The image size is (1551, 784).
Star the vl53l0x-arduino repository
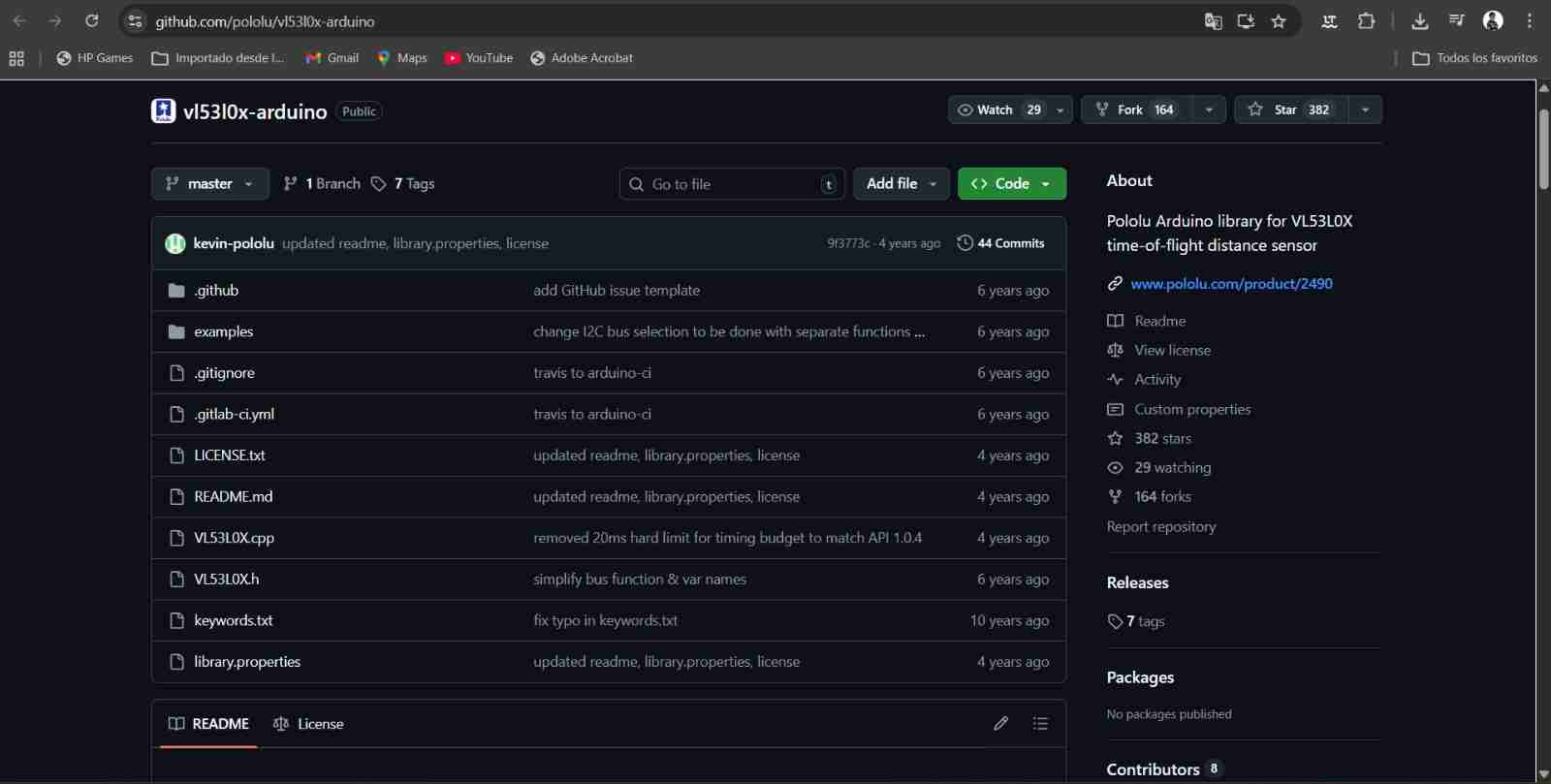(1292, 110)
